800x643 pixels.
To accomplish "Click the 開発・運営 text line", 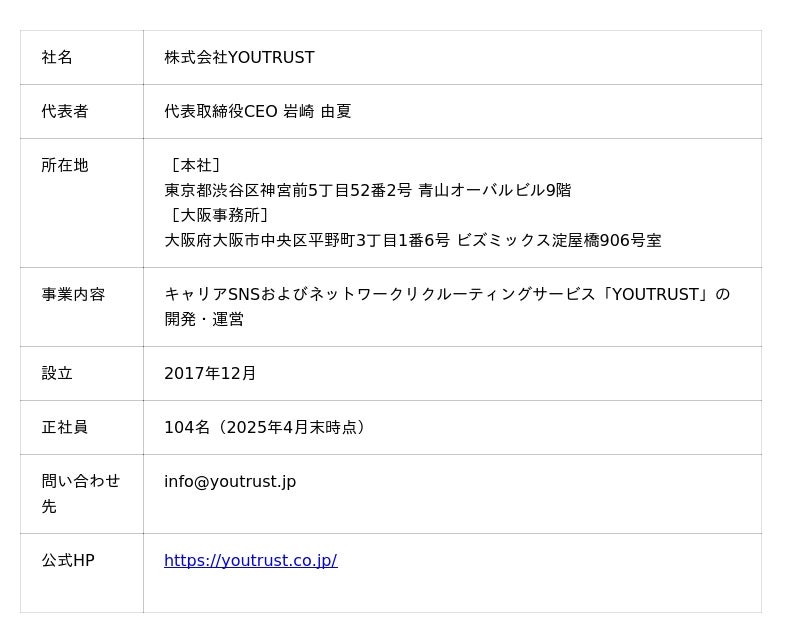I will pyautogui.click(x=204, y=320).
